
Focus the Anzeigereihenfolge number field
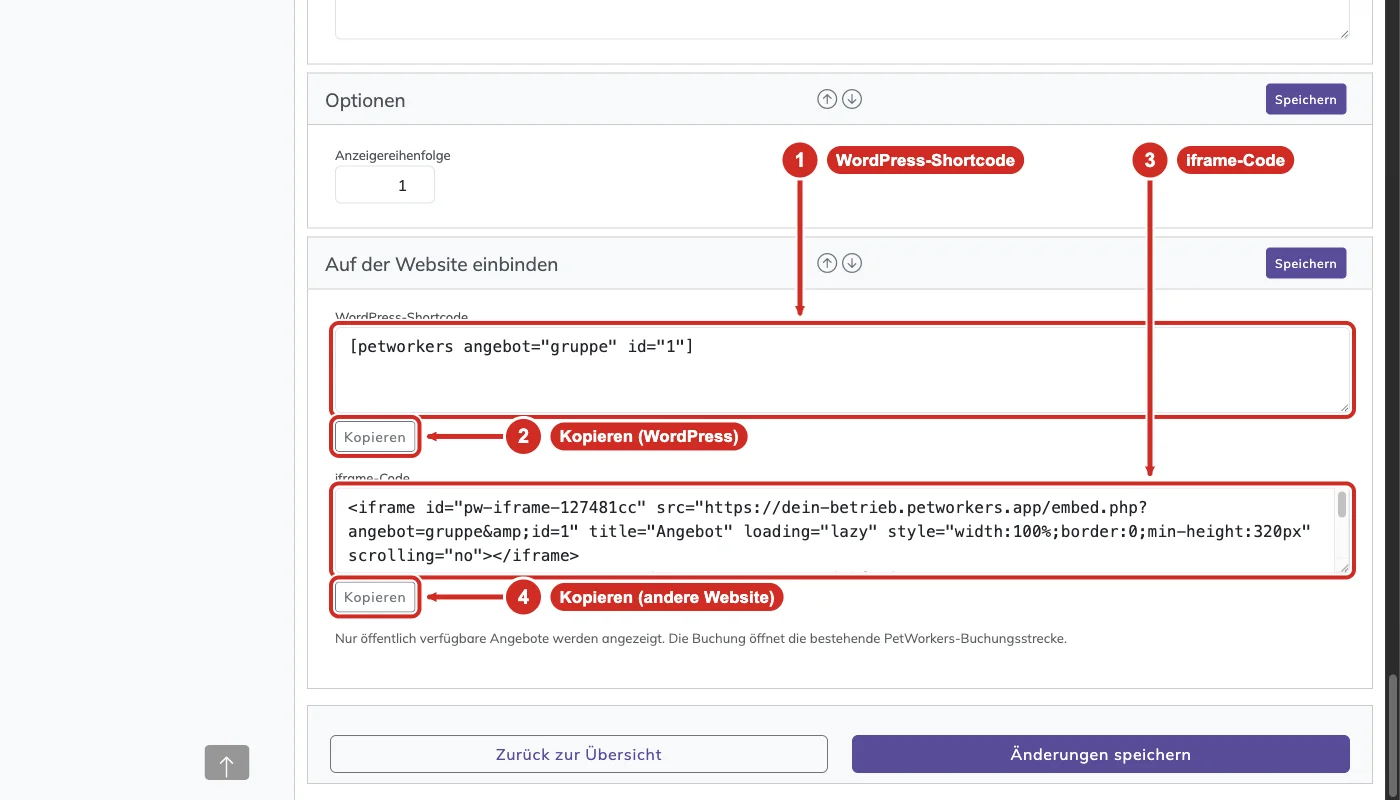point(385,185)
